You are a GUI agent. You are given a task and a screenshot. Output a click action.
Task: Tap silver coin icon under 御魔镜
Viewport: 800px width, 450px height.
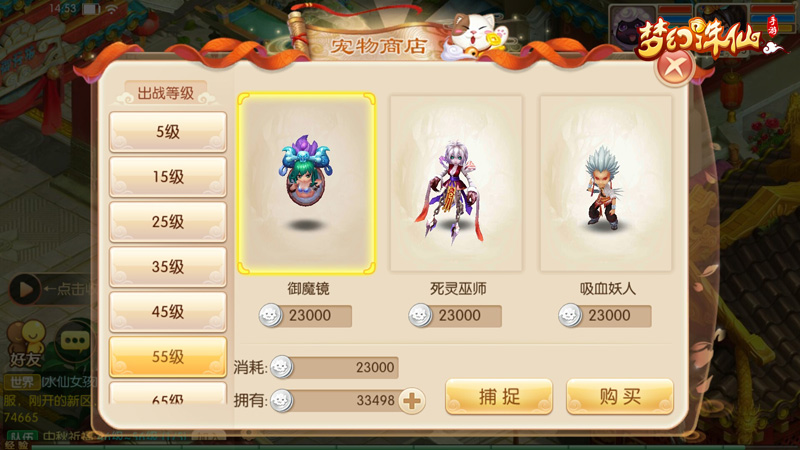coord(270,315)
